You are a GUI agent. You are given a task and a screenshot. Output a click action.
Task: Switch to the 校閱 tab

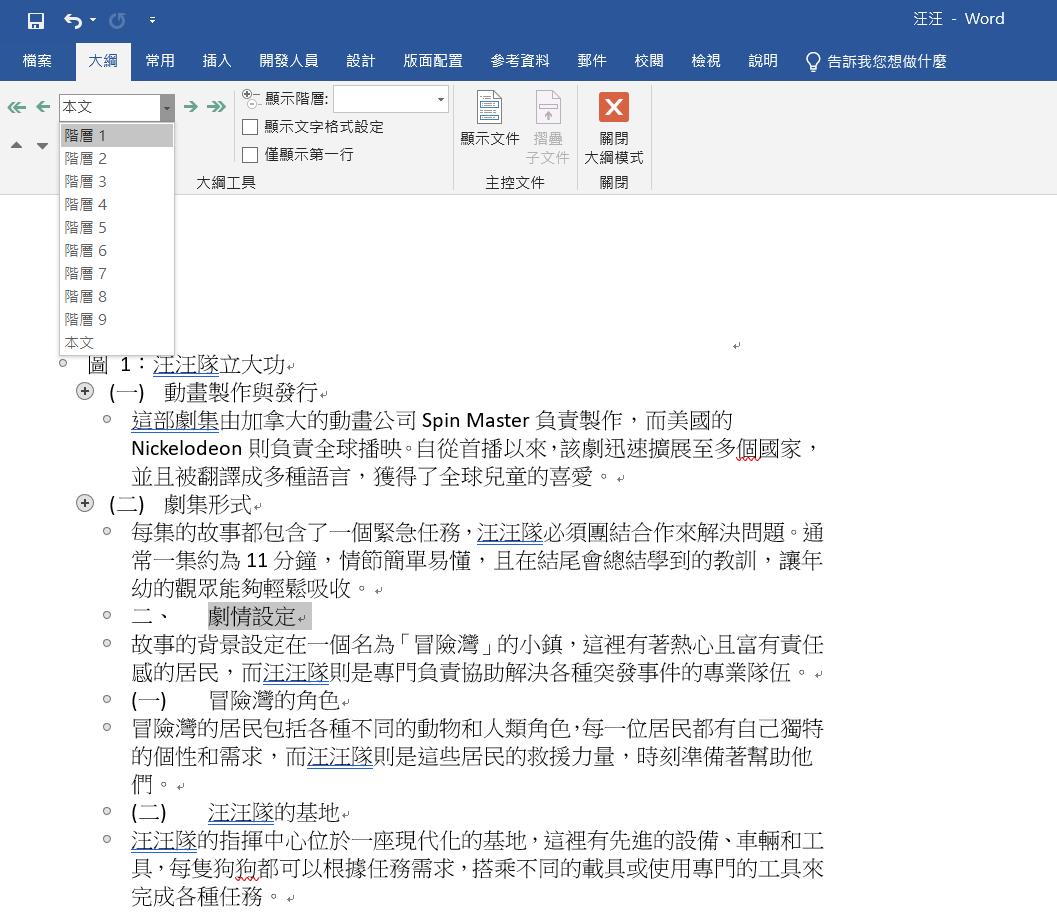(648, 61)
